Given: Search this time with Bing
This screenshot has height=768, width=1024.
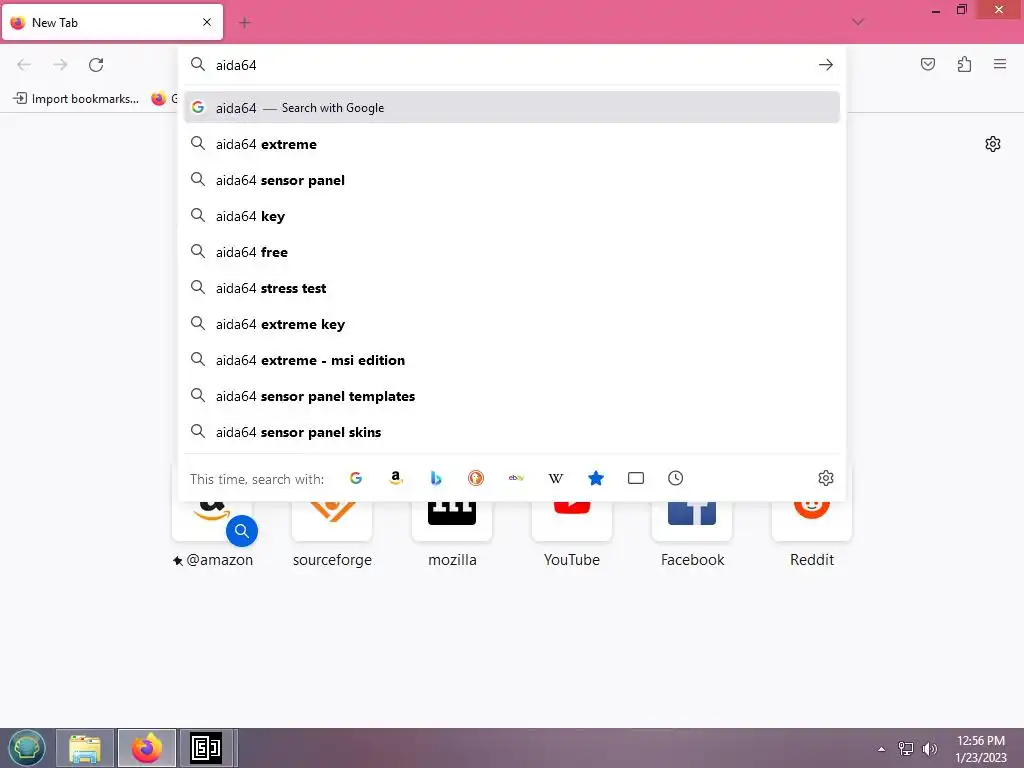Looking at the screenshot, I should tap(436, 478).
